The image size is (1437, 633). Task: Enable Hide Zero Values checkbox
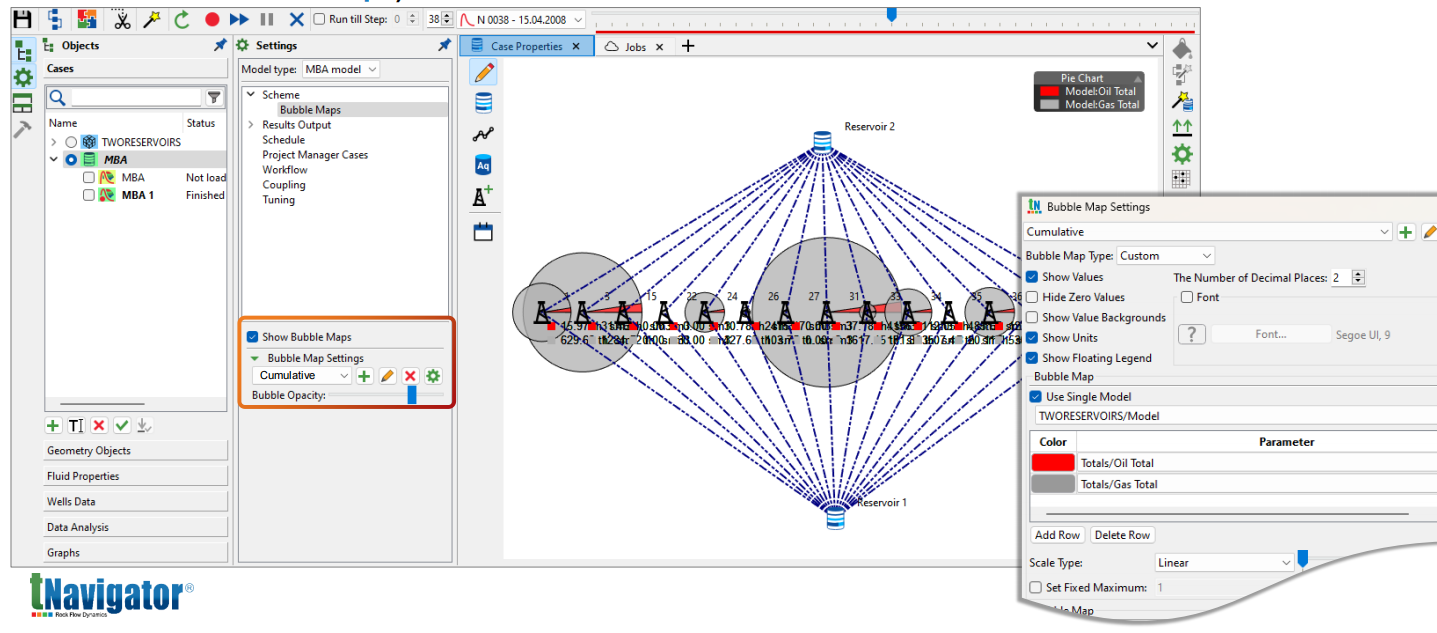tap(1032, 297)
